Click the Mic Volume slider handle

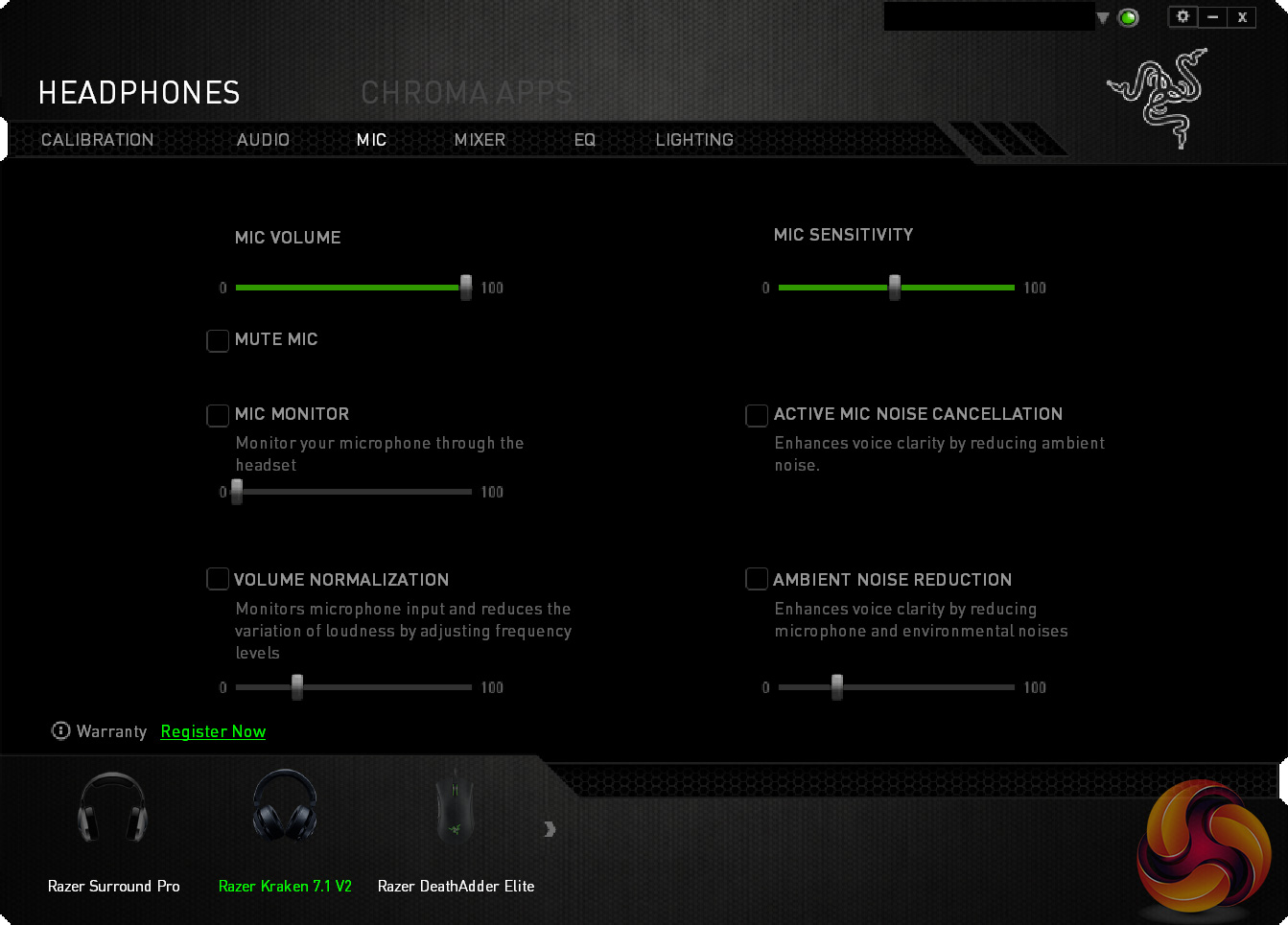pyautogui.click(x=466, y=287)
